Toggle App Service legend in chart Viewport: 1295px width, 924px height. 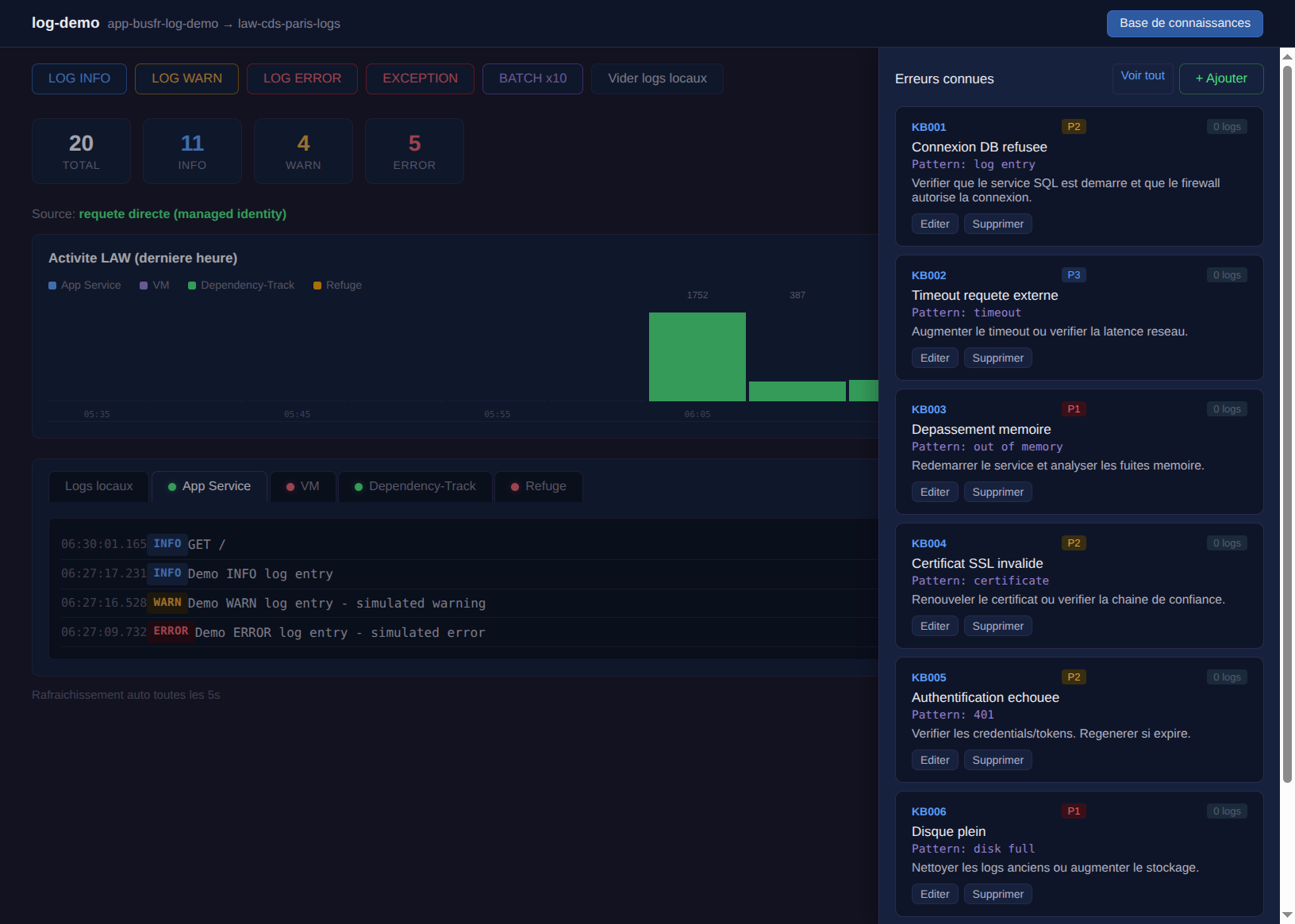click(x=85, y=286)
